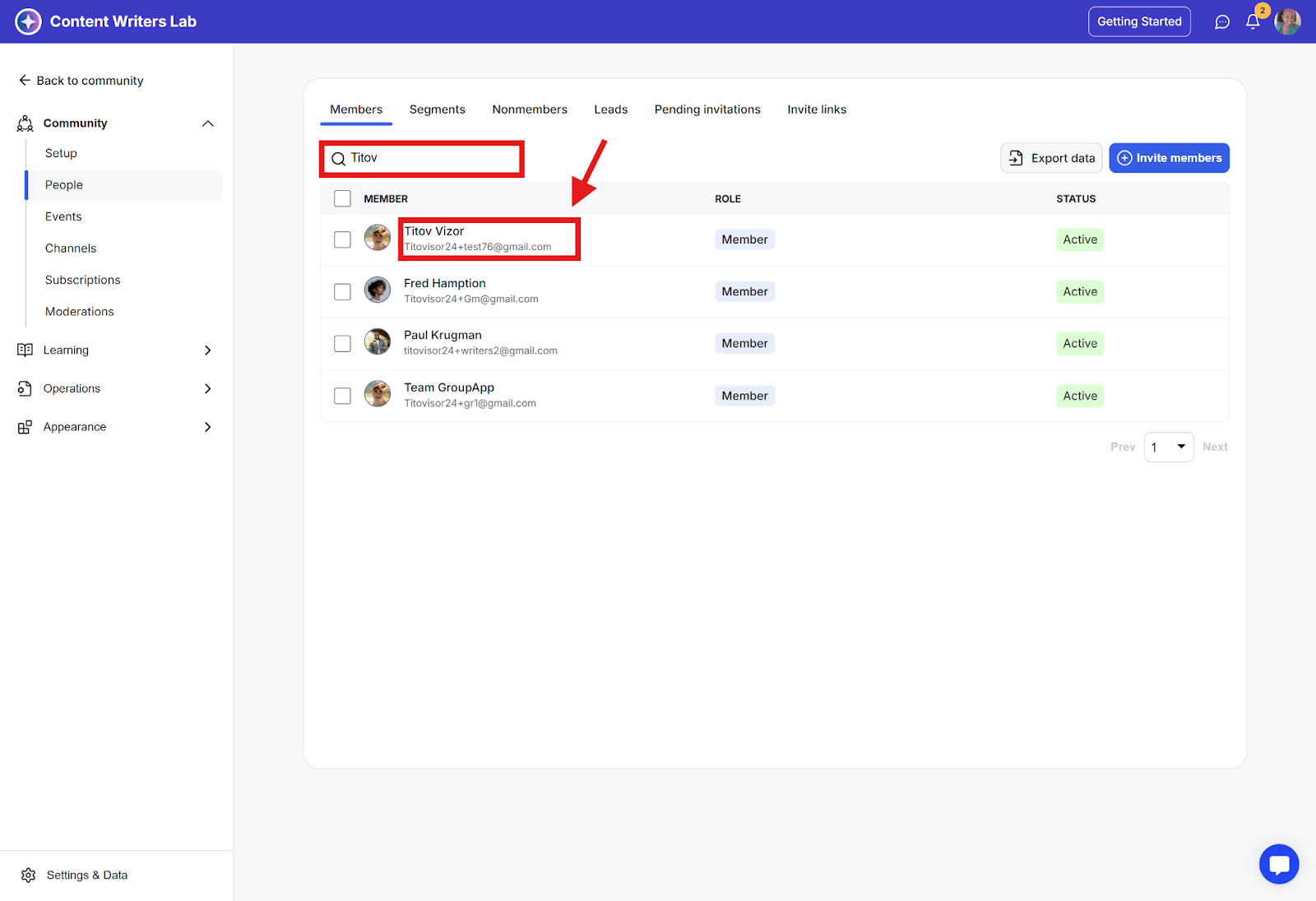The height and width of the screenshot is (901, 1316).
Task: Switch to the Segments tab
Action: (437, 109)
